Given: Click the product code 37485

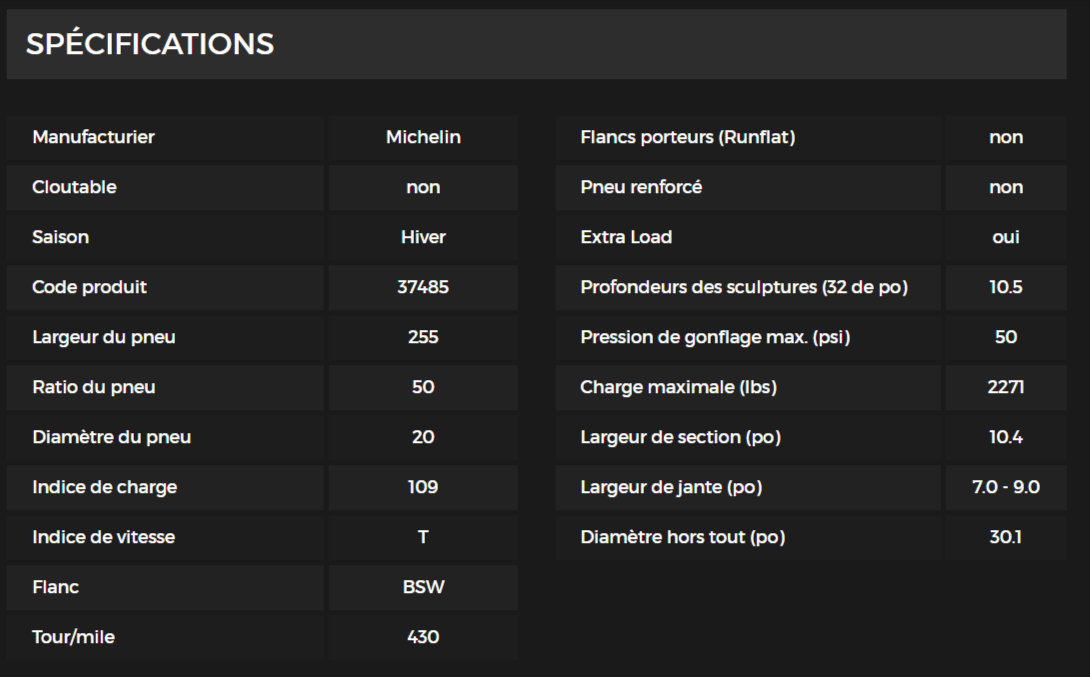Looking at the screenshot, I should point(423,287).
